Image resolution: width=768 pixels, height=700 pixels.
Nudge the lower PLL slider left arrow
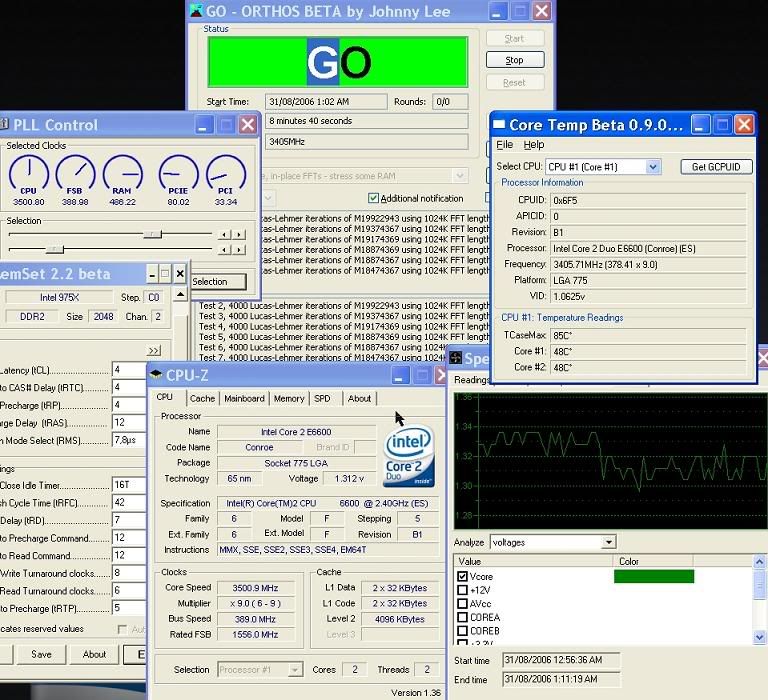[224, 250]
